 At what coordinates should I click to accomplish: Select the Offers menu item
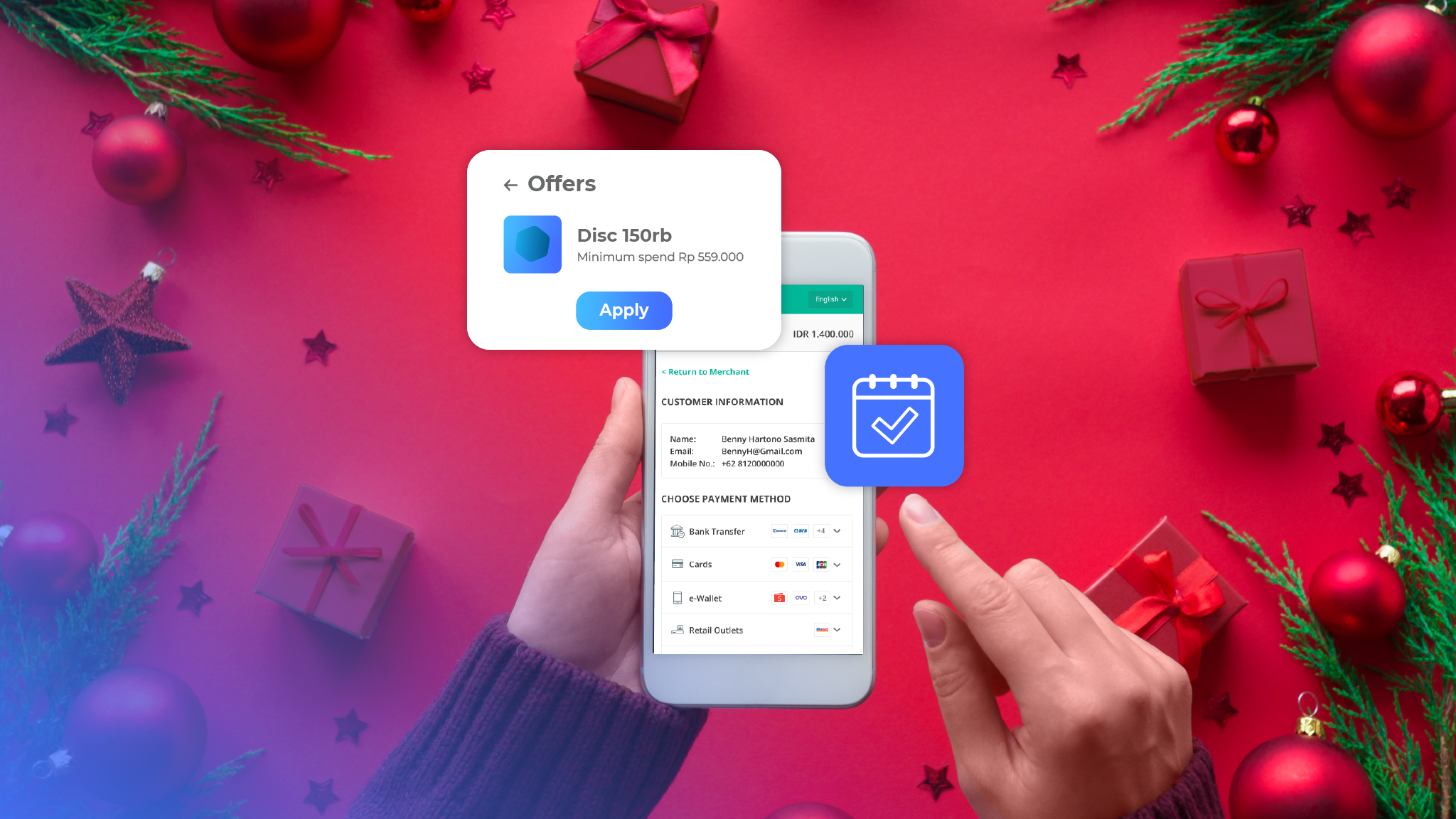(561, 183)
